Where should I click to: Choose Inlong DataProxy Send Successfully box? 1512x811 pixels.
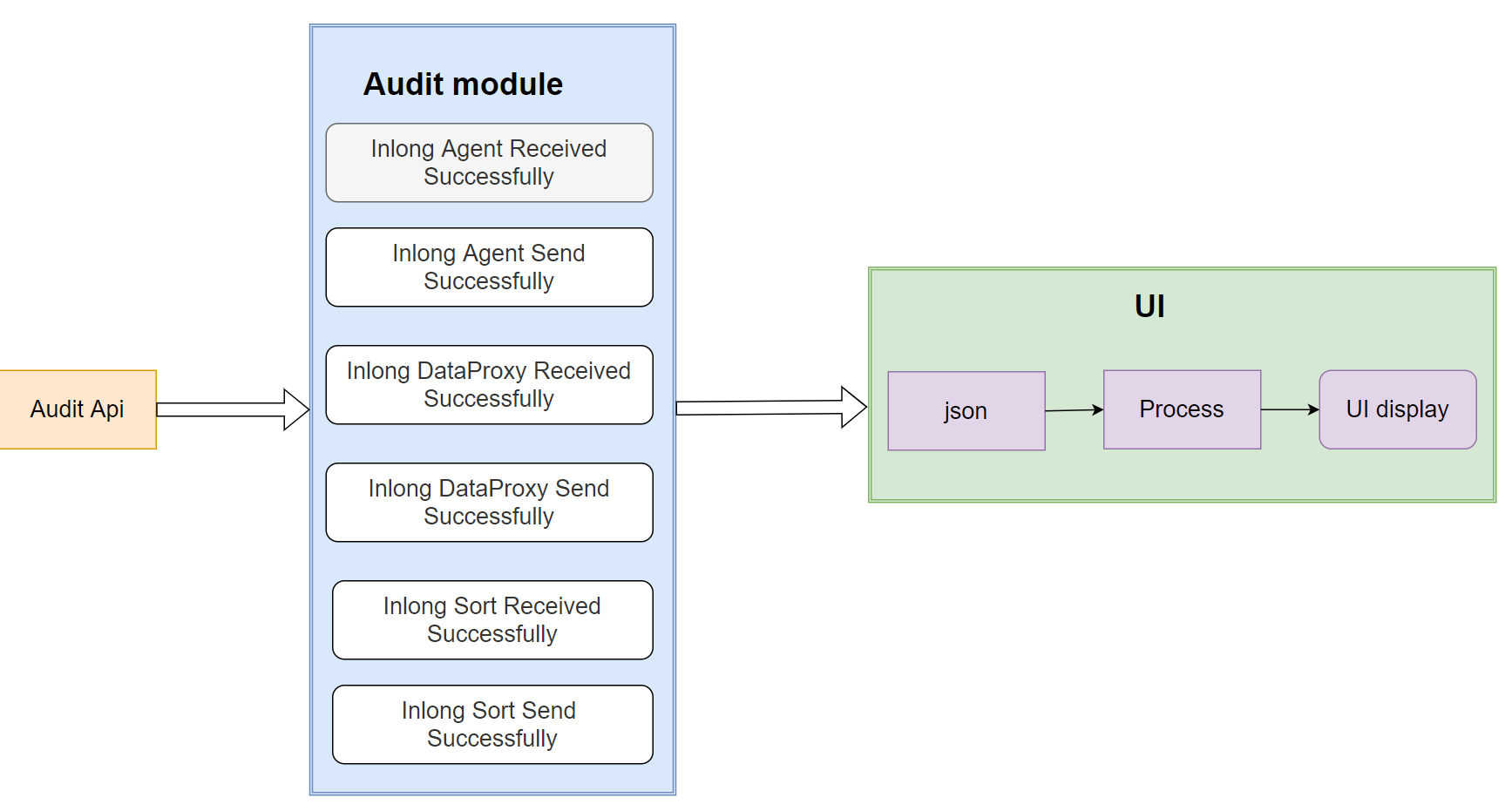489,503
